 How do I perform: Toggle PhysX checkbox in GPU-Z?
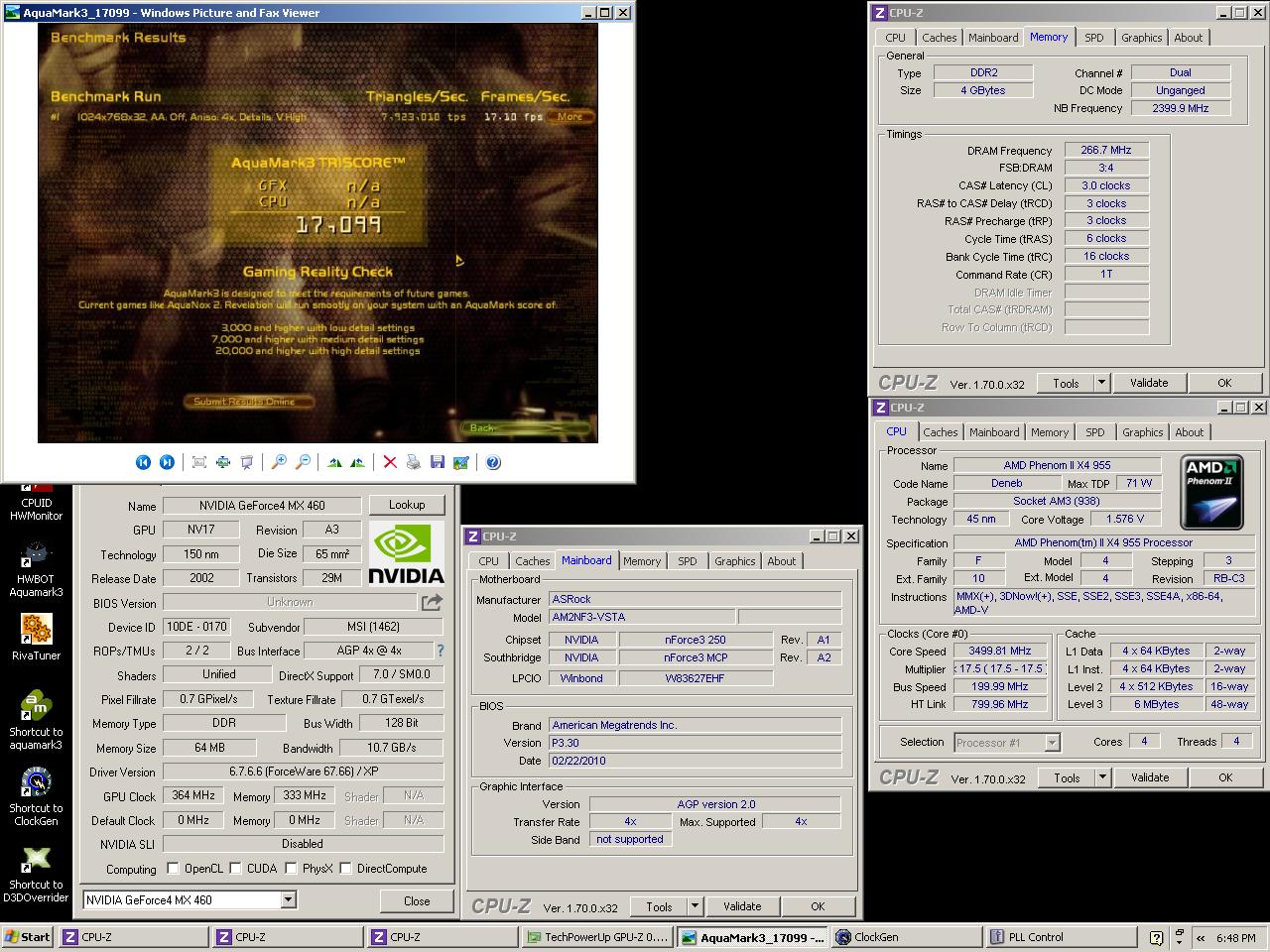click(291, 869)
